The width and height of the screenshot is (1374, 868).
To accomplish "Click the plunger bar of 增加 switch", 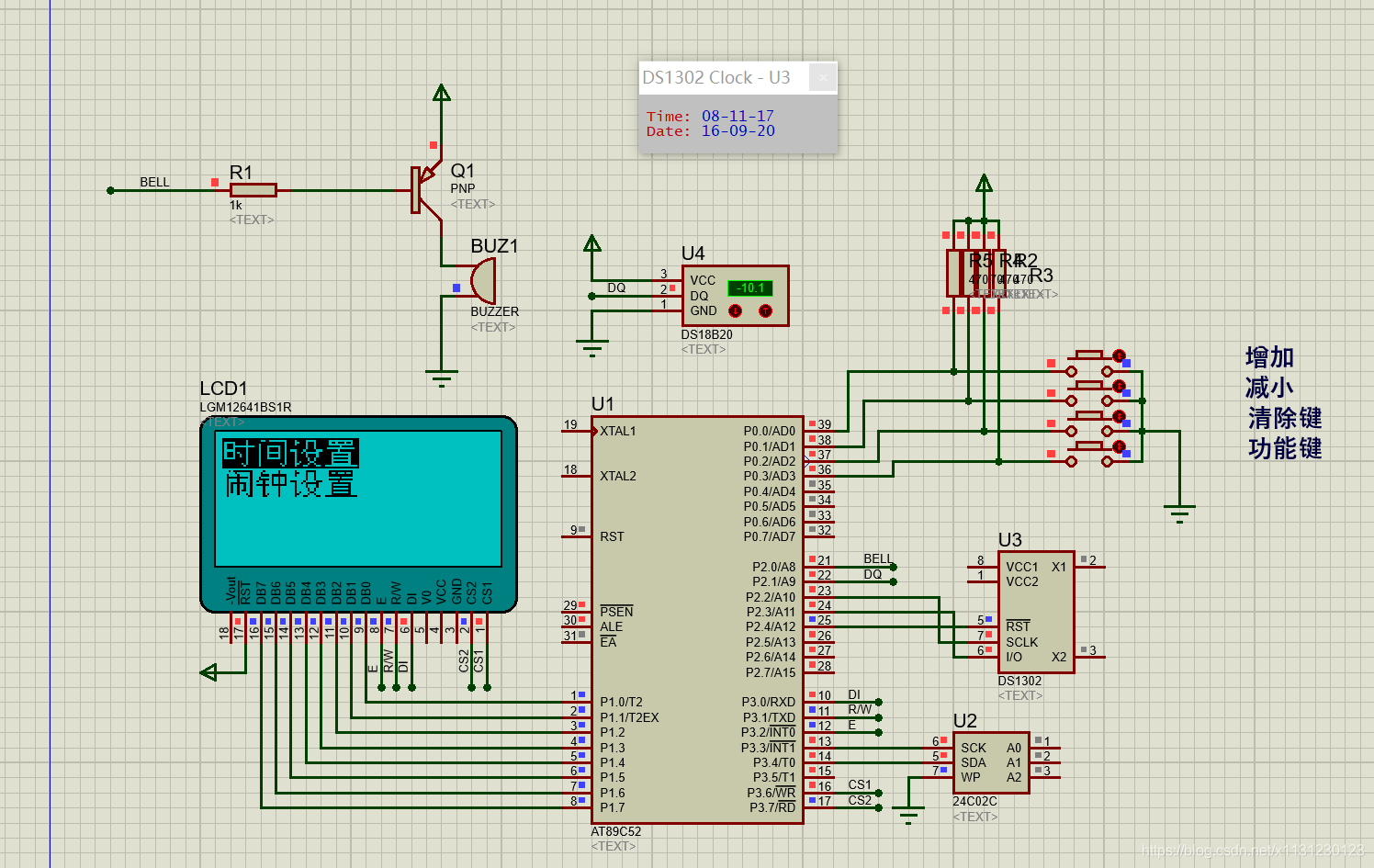I will pos(1089,355).
